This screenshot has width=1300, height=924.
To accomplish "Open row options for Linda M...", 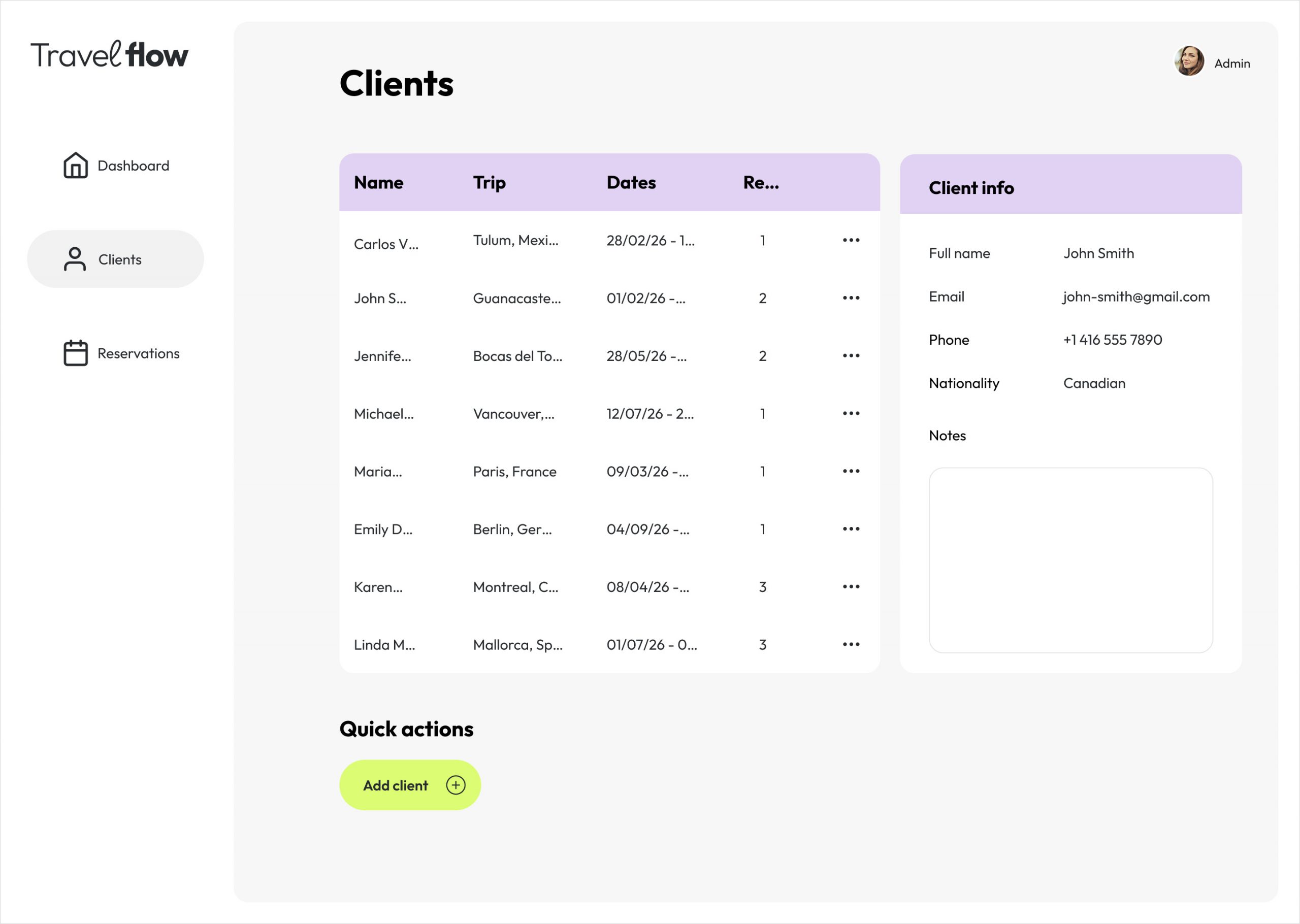I will (x=851, y=644).
